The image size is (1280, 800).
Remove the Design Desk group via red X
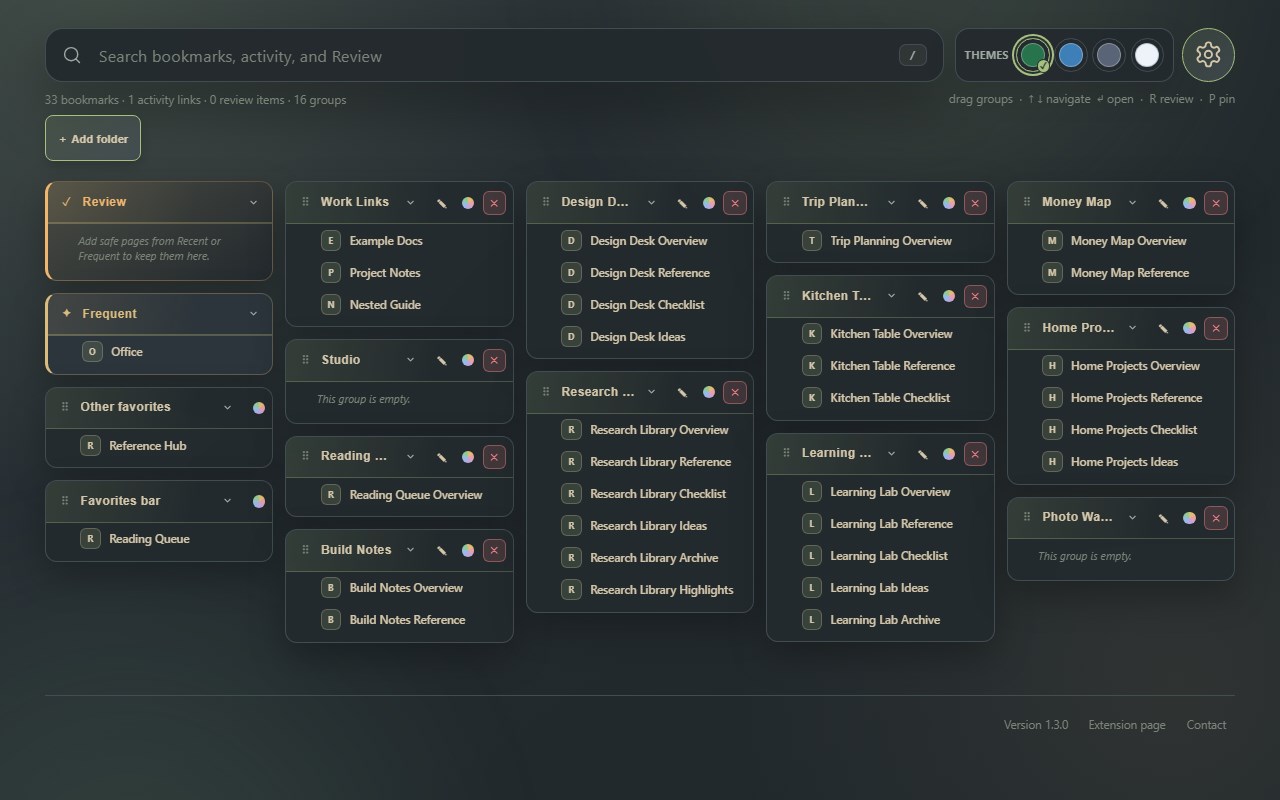point(735,203)
